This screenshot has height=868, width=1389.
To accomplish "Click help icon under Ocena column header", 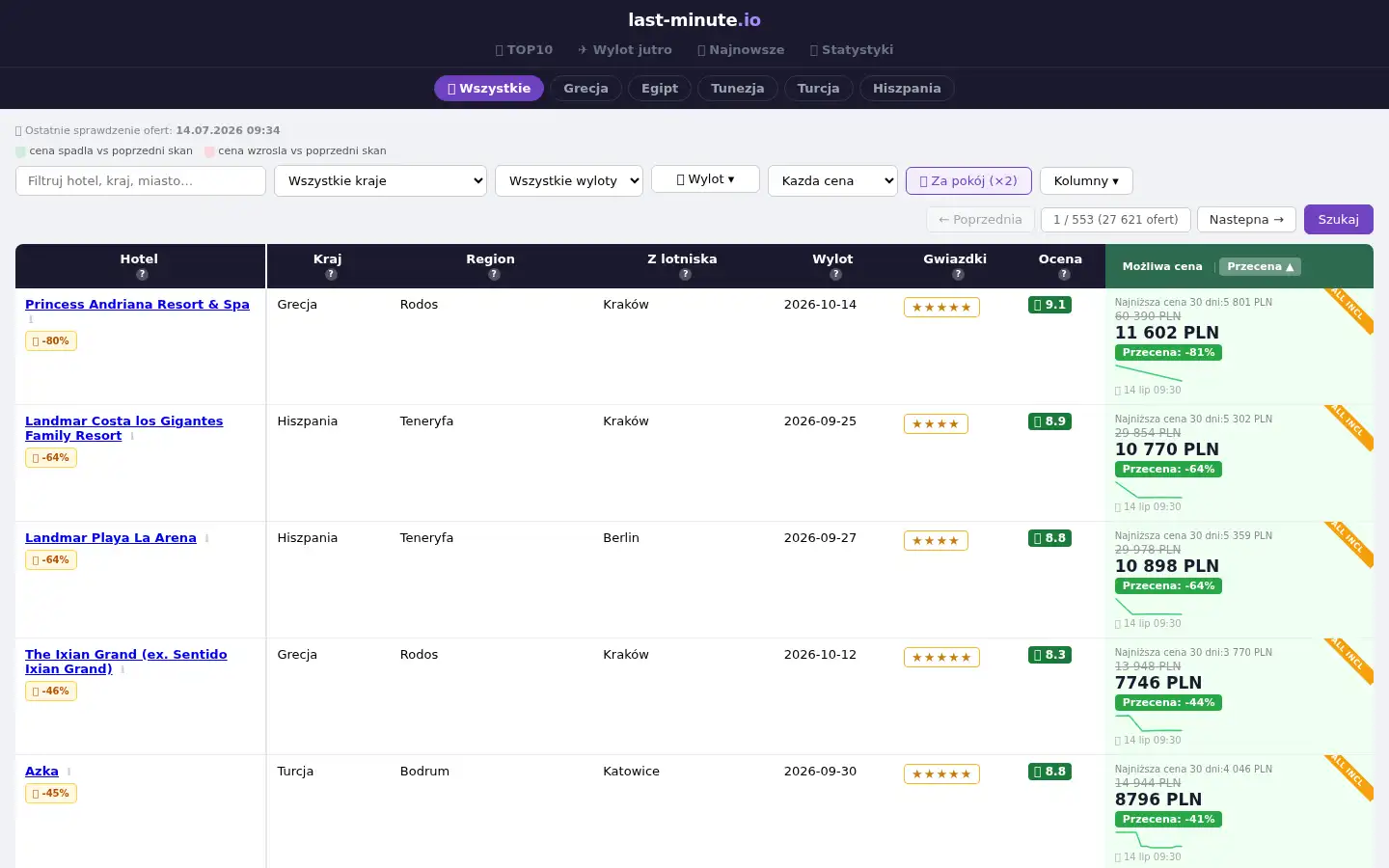I will click(1064, 275).
